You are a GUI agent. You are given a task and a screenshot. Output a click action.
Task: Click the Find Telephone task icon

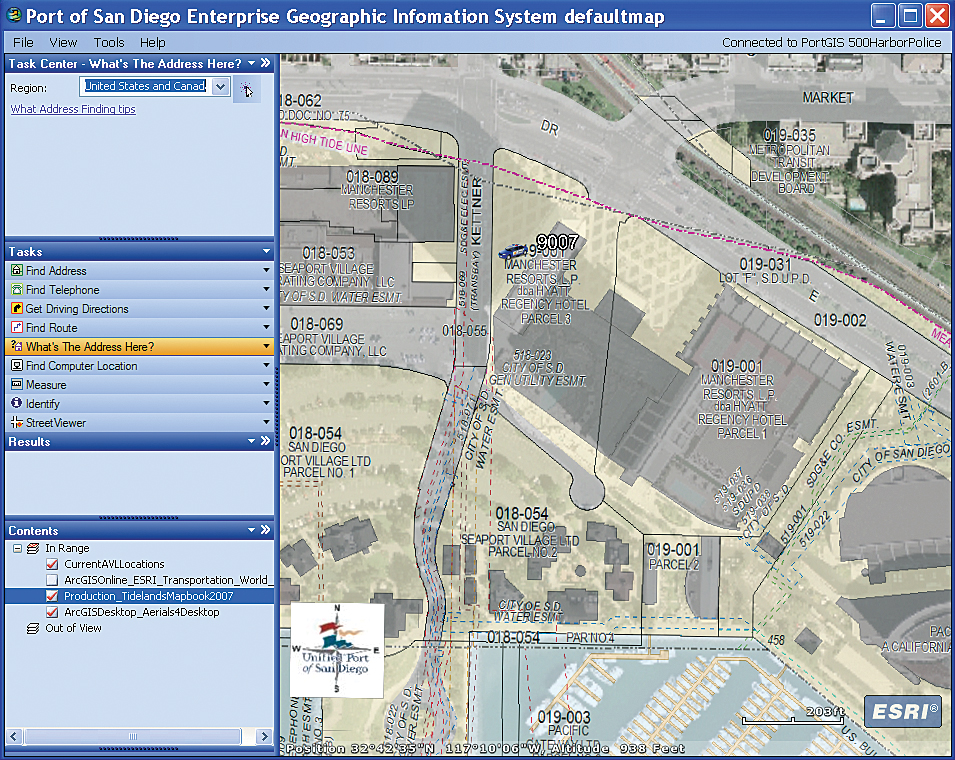[x=16, y=289]
